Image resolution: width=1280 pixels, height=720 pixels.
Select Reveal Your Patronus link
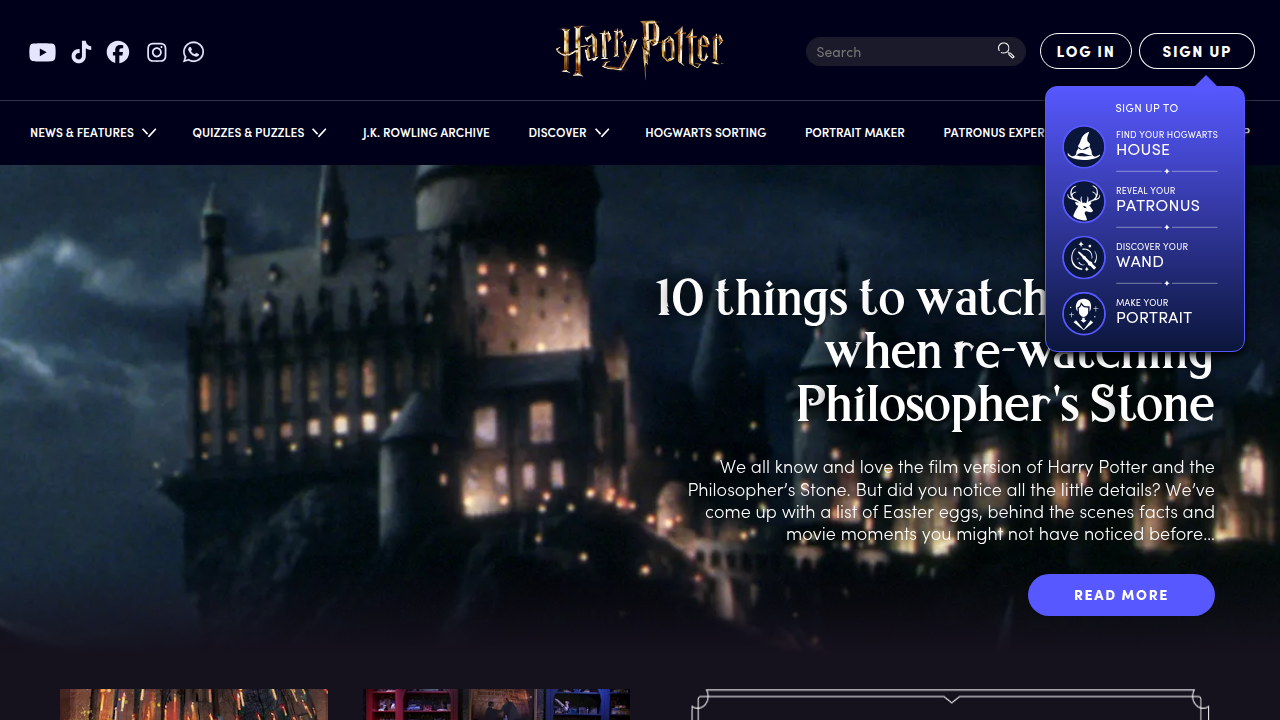click(x=1158, y=199)
